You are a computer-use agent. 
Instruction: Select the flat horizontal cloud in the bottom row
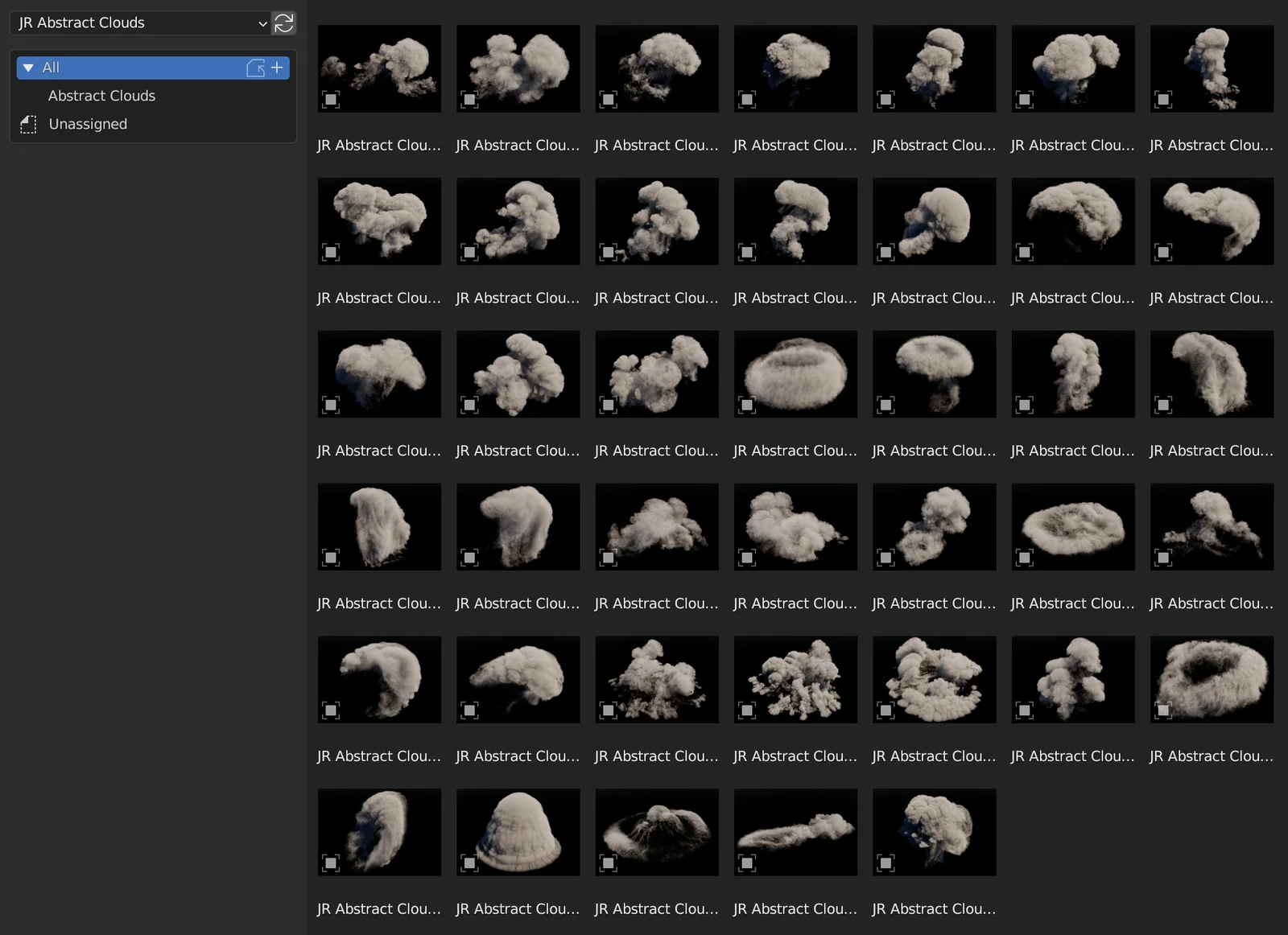(795, 832)
